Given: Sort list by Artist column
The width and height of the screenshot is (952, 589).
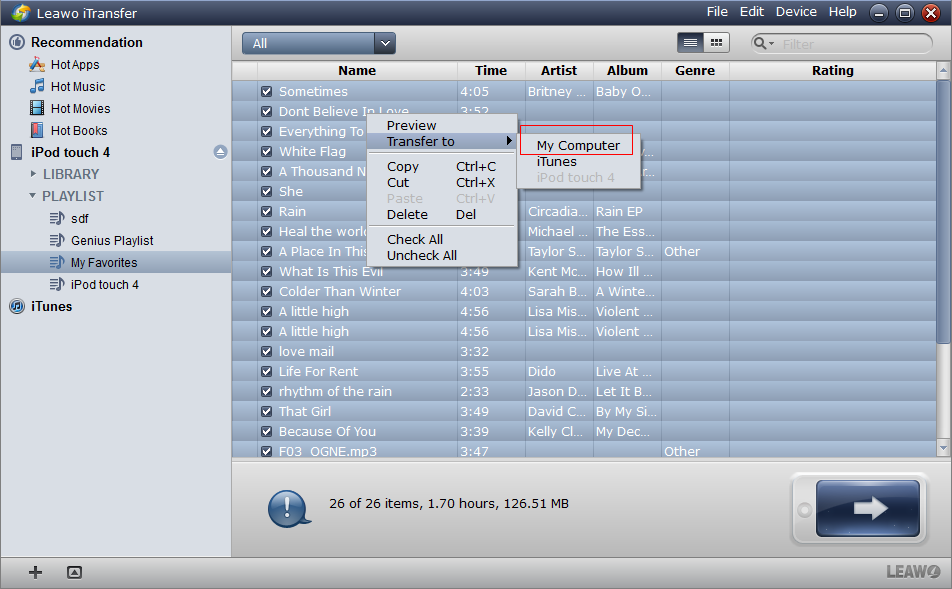Looking at the screenshot, I should pos(559,70).
